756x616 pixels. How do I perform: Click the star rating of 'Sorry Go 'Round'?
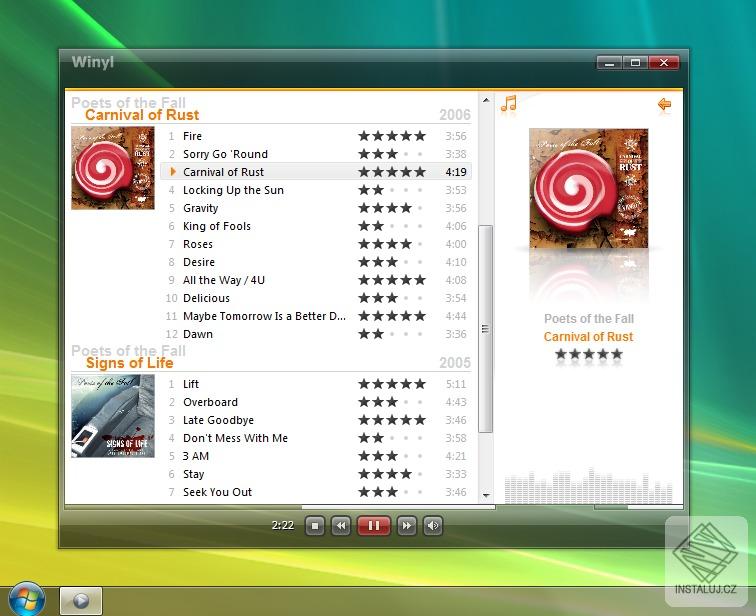[392, 154]
